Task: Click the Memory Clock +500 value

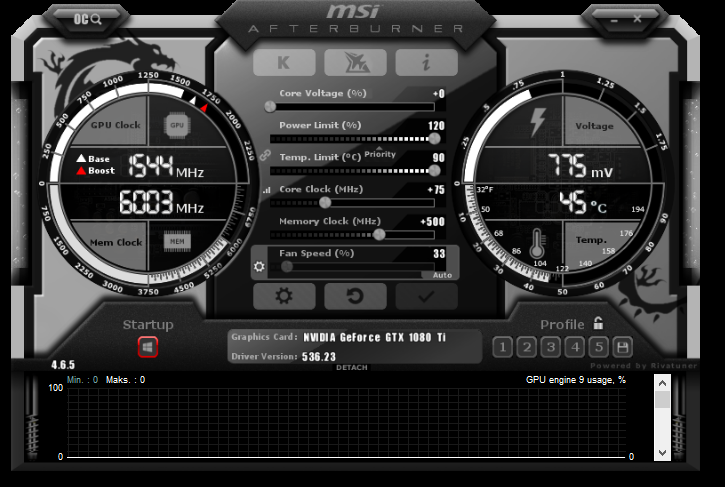Action: click(x=432, y=222)
